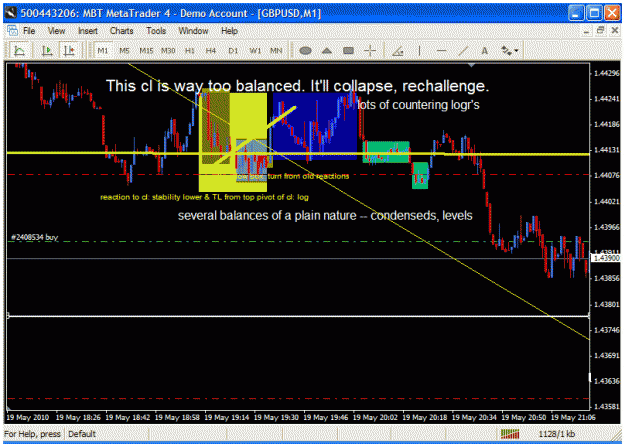Switch to M30 timeframe
Screen dimensions: 625x444
pos(168,51)
